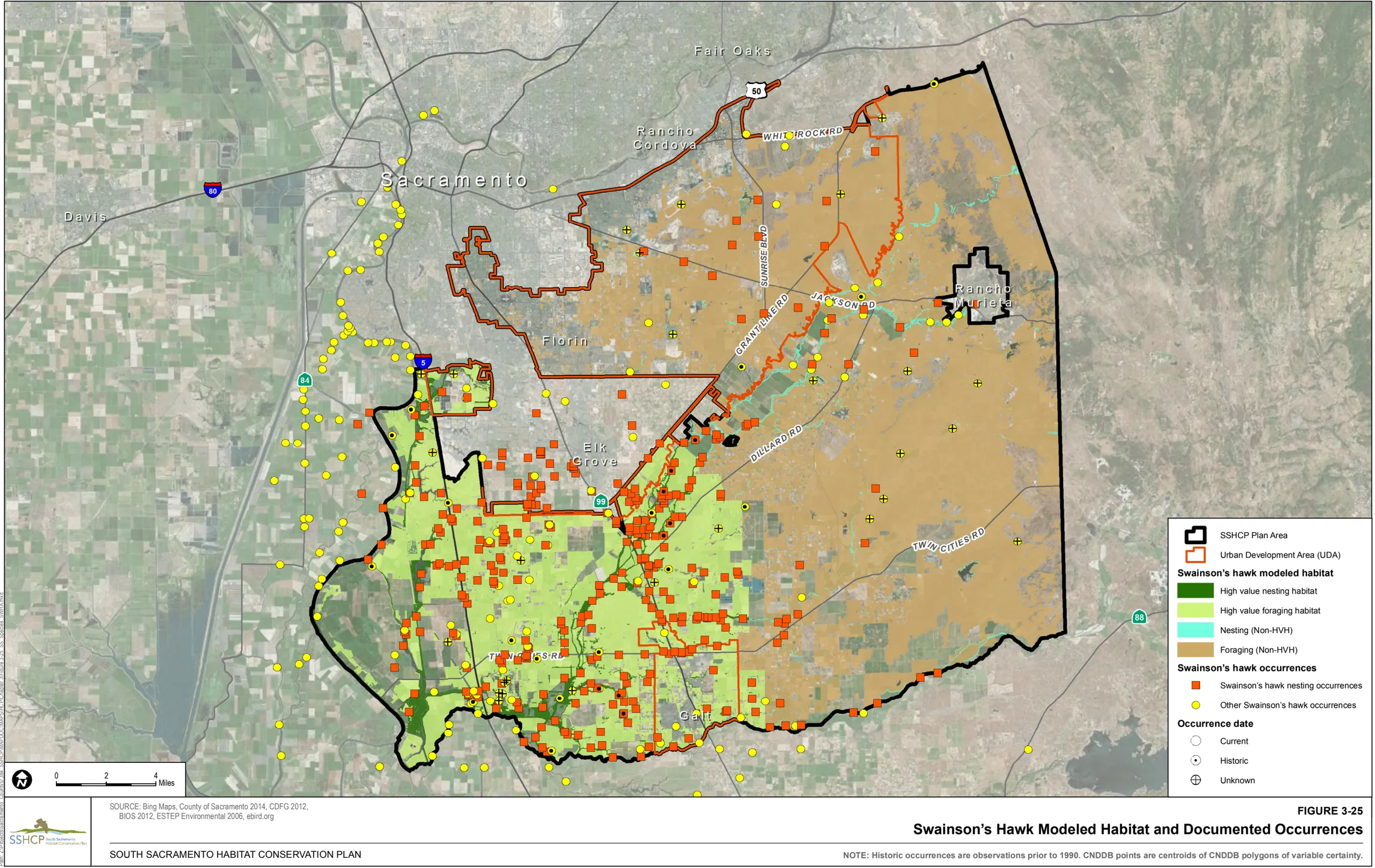The width and height of the screenshot is (1375, 868).
Task: Click 'Swainson's hawk occurrences' legend heading
Action: coord(1246,668)
